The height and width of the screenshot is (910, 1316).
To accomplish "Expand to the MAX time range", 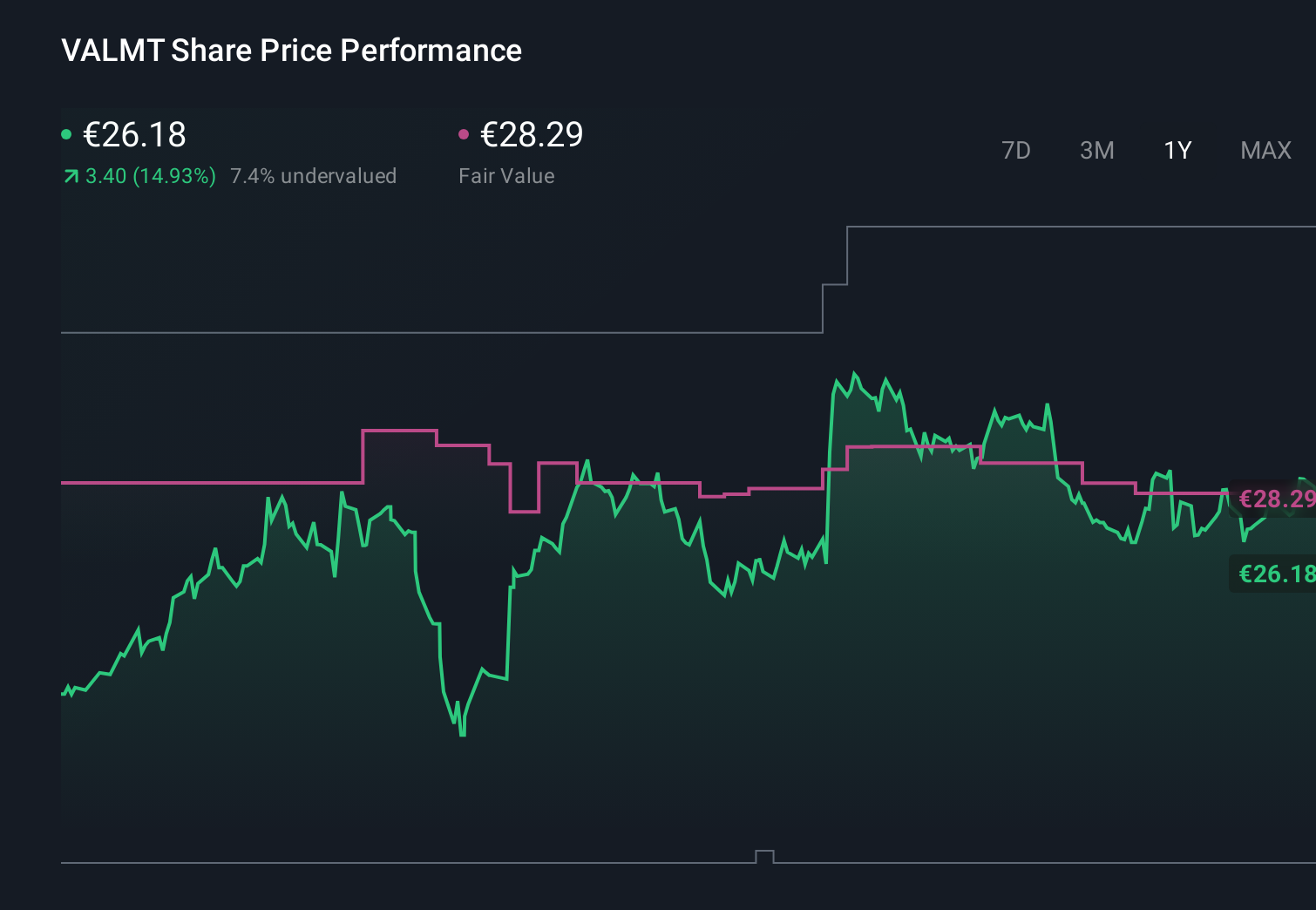I will (x=1265, y=150).
